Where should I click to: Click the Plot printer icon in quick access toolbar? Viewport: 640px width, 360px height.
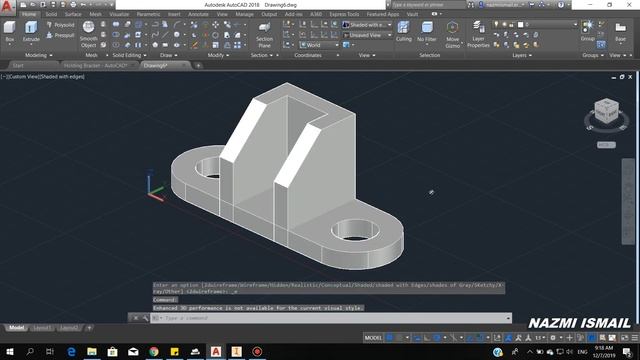tap(73, 5)
